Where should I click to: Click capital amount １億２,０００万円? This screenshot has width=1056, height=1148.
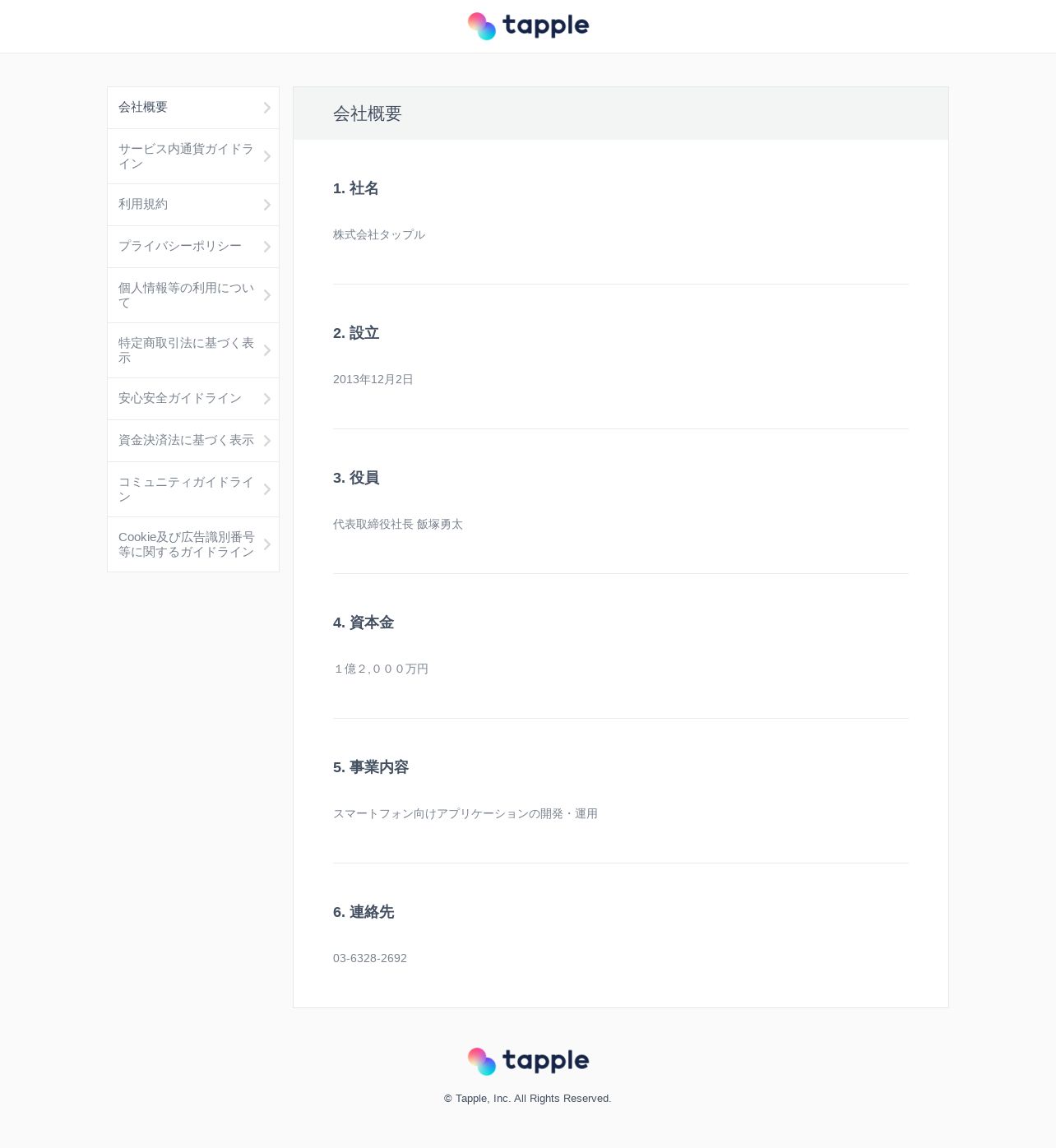click(381, 669)
